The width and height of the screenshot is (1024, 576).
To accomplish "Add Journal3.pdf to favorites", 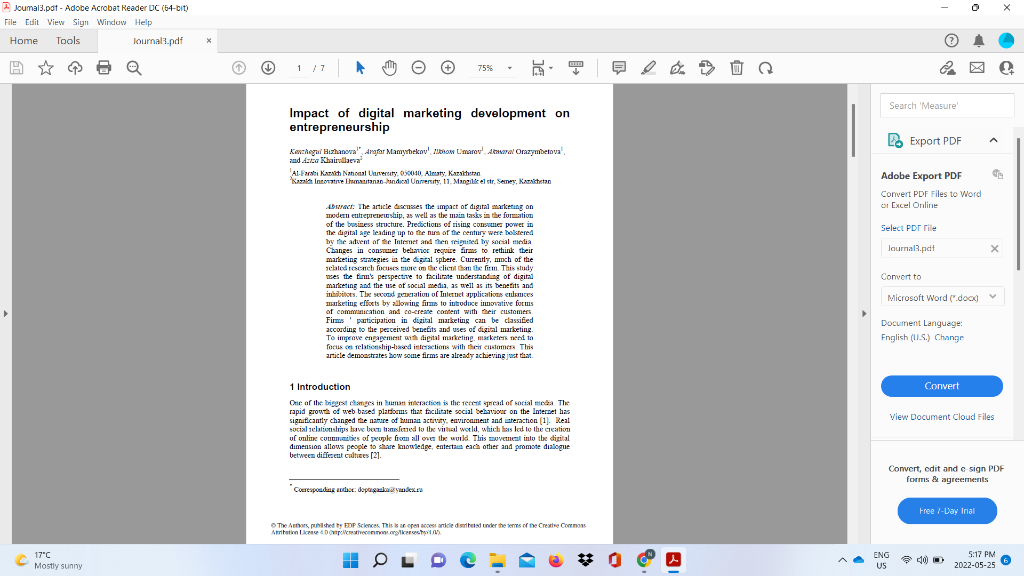I will [44, 67].
